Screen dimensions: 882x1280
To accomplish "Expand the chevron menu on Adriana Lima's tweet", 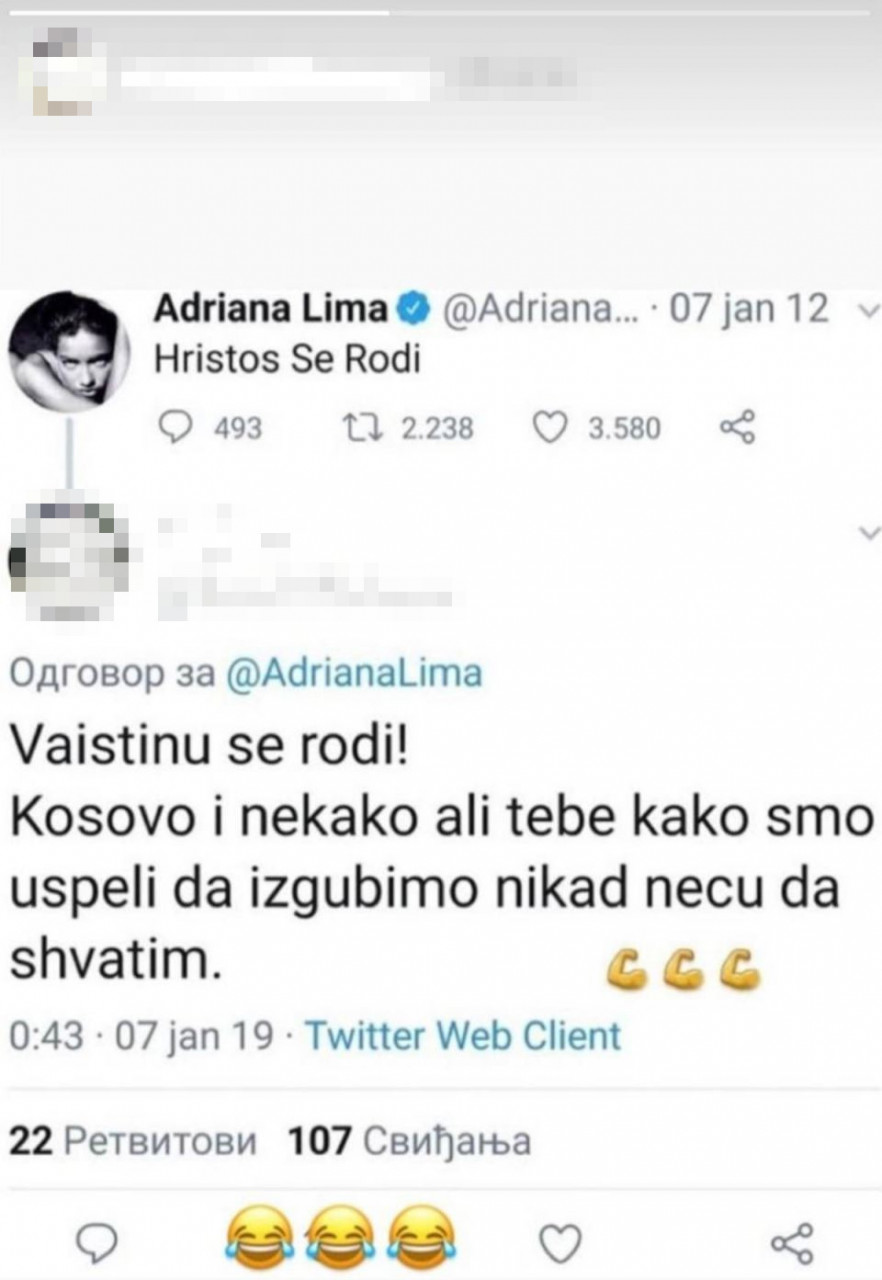I will [x=866, y=311].
